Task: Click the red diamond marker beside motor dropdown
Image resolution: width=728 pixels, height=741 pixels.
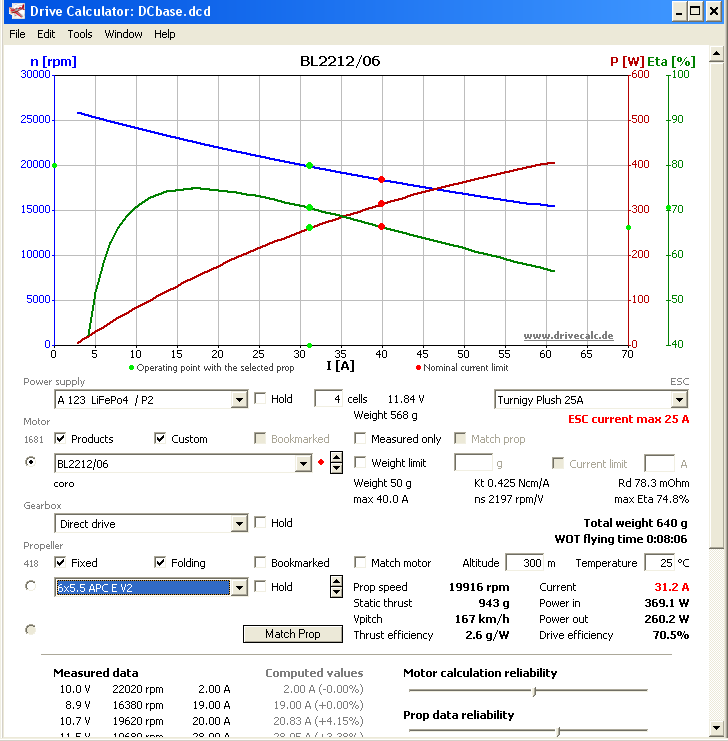Action: tap(321, 464)
